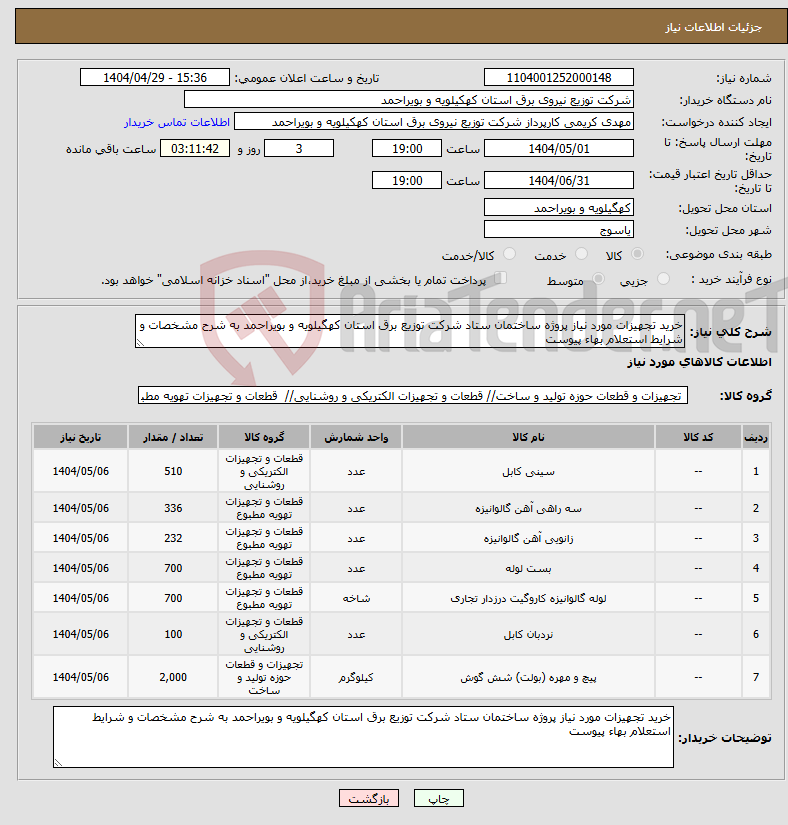Click the buyer organization name field
This screenshot has width=788, height=825.
(409, 99)
